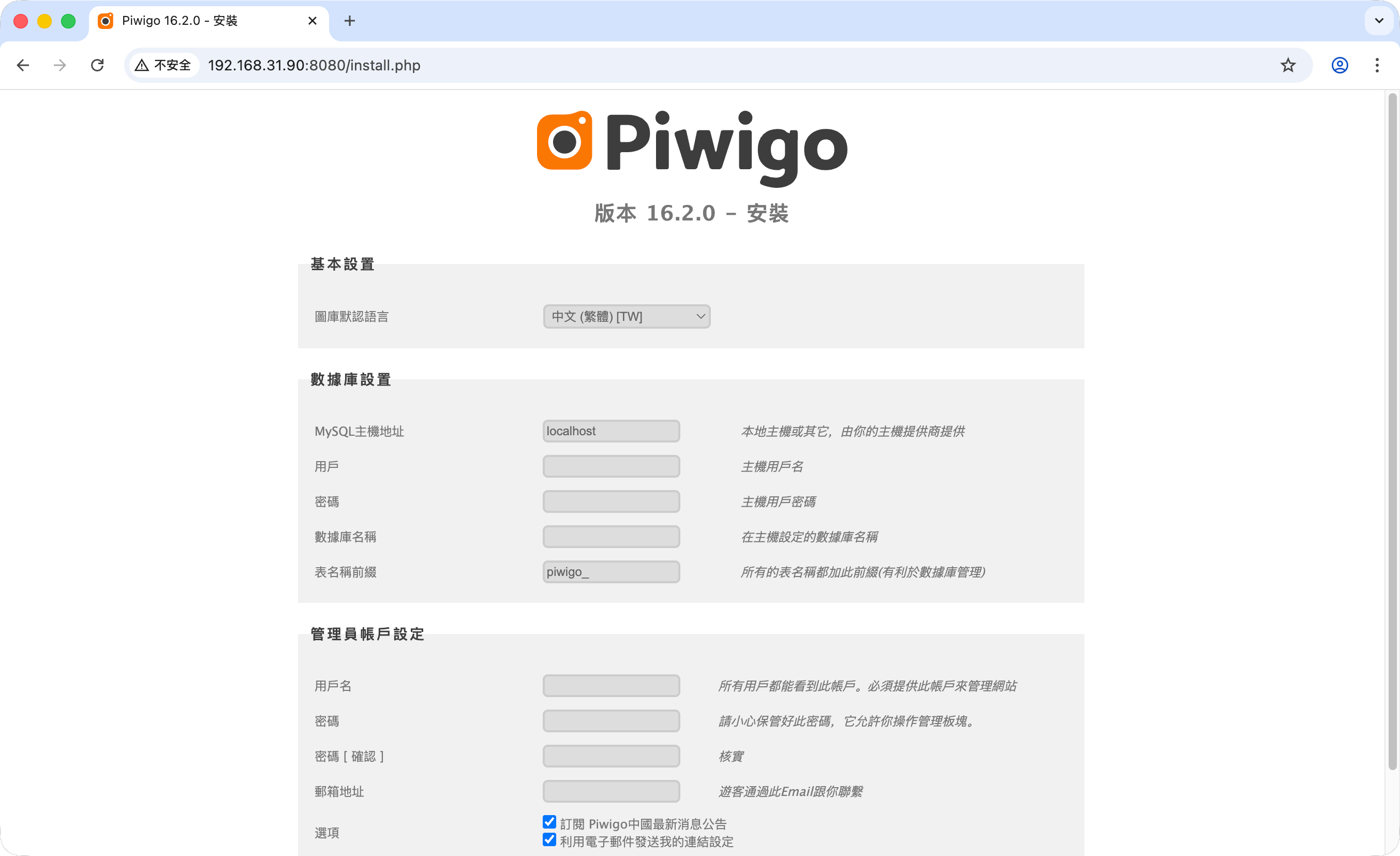This screenshot has width=1400, height=856.
Task: Click the forward navigation arrow
Action: tap(59, 65)
